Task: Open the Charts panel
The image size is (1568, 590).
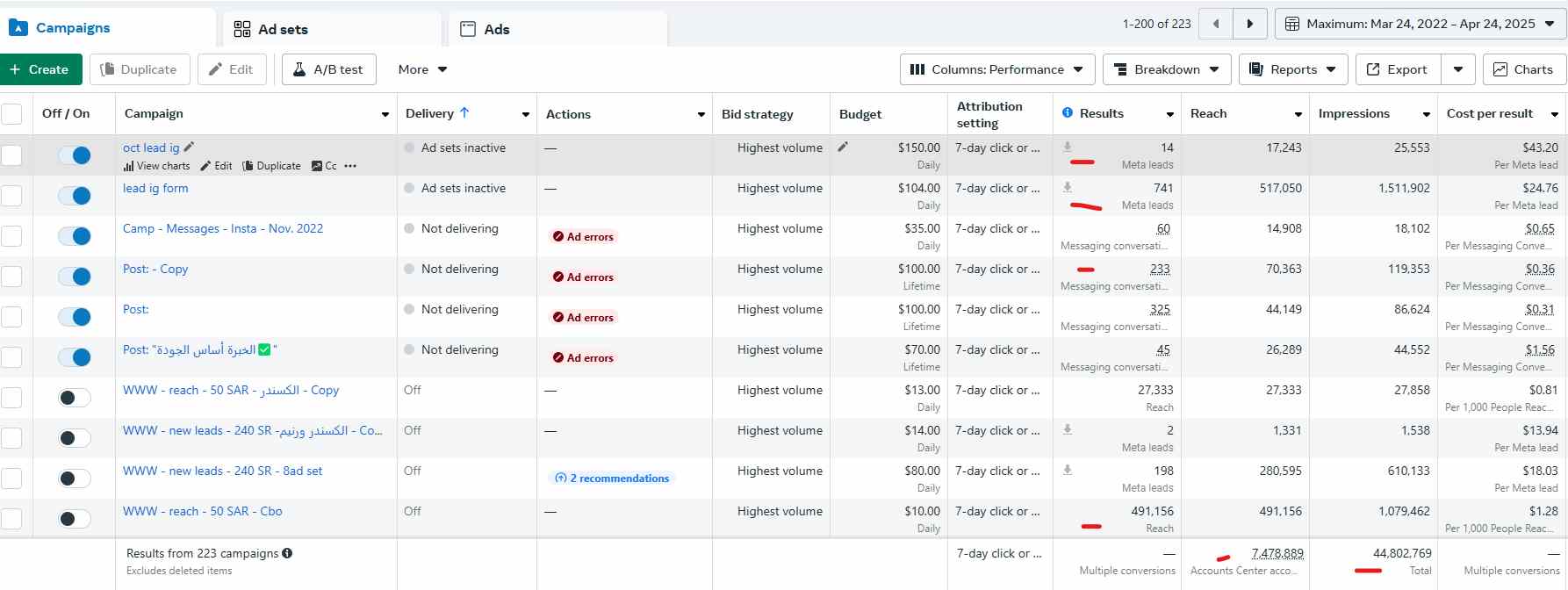Action: pyautogui.click(x=1523, y=69)
